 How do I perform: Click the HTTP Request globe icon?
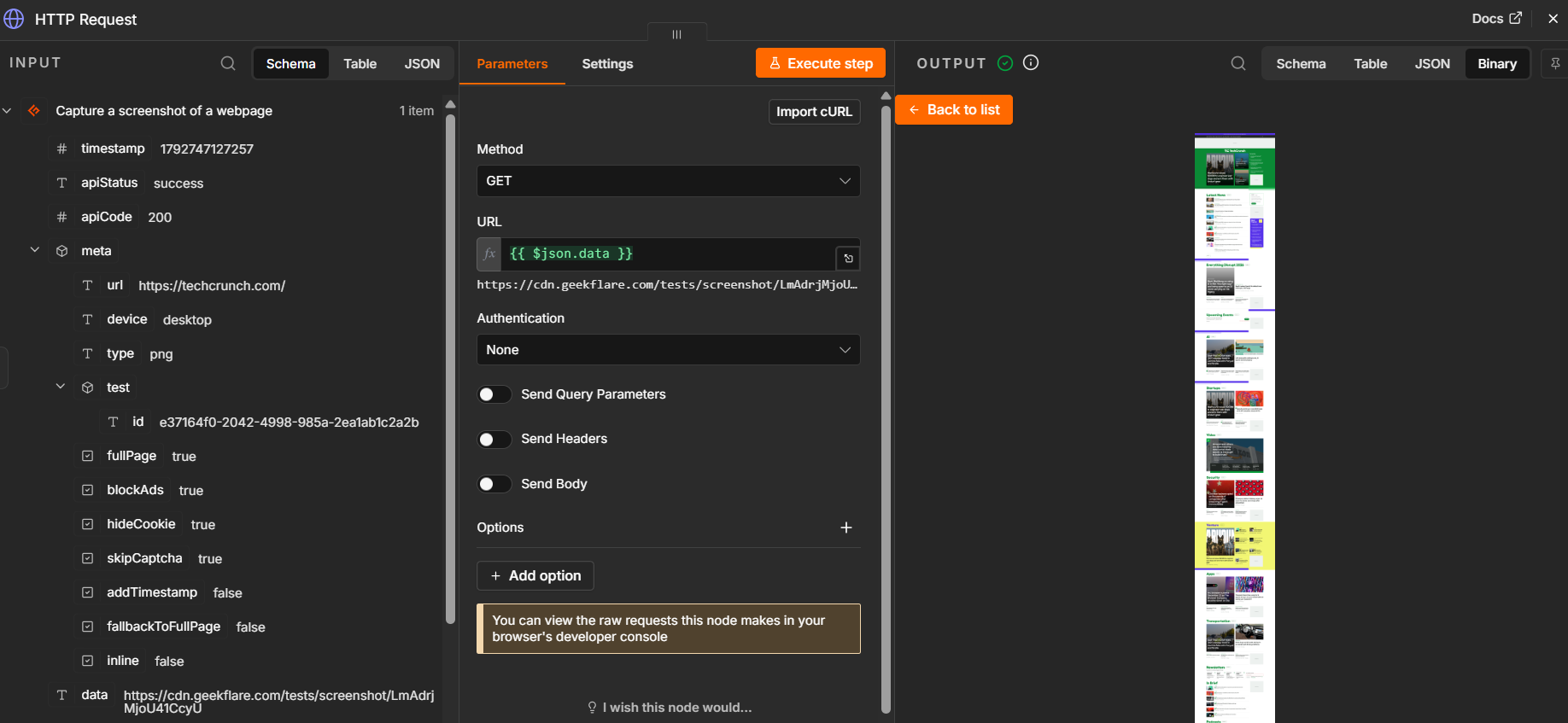click(14, 19)
